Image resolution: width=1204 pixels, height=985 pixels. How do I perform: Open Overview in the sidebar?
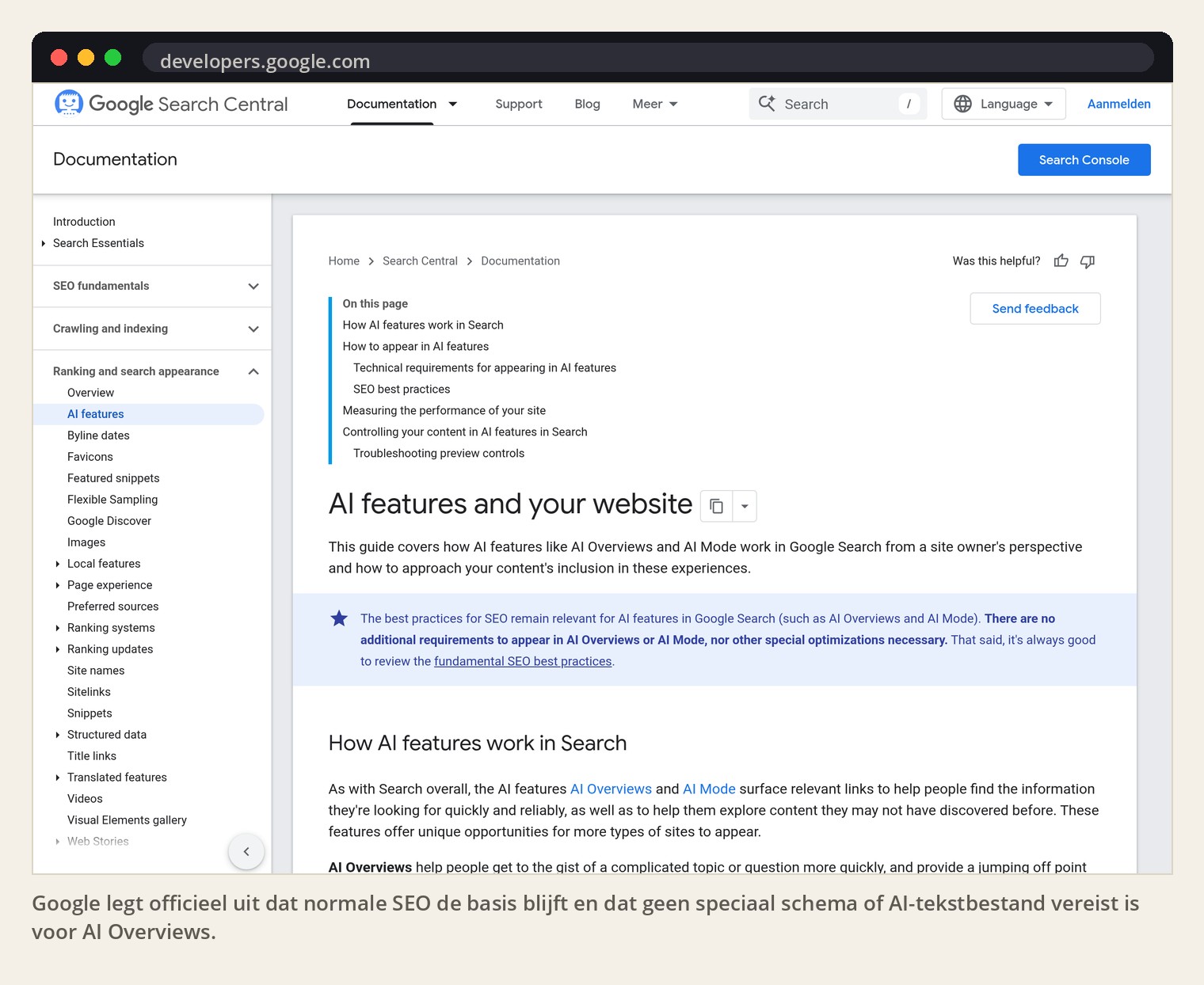(90, 393)
